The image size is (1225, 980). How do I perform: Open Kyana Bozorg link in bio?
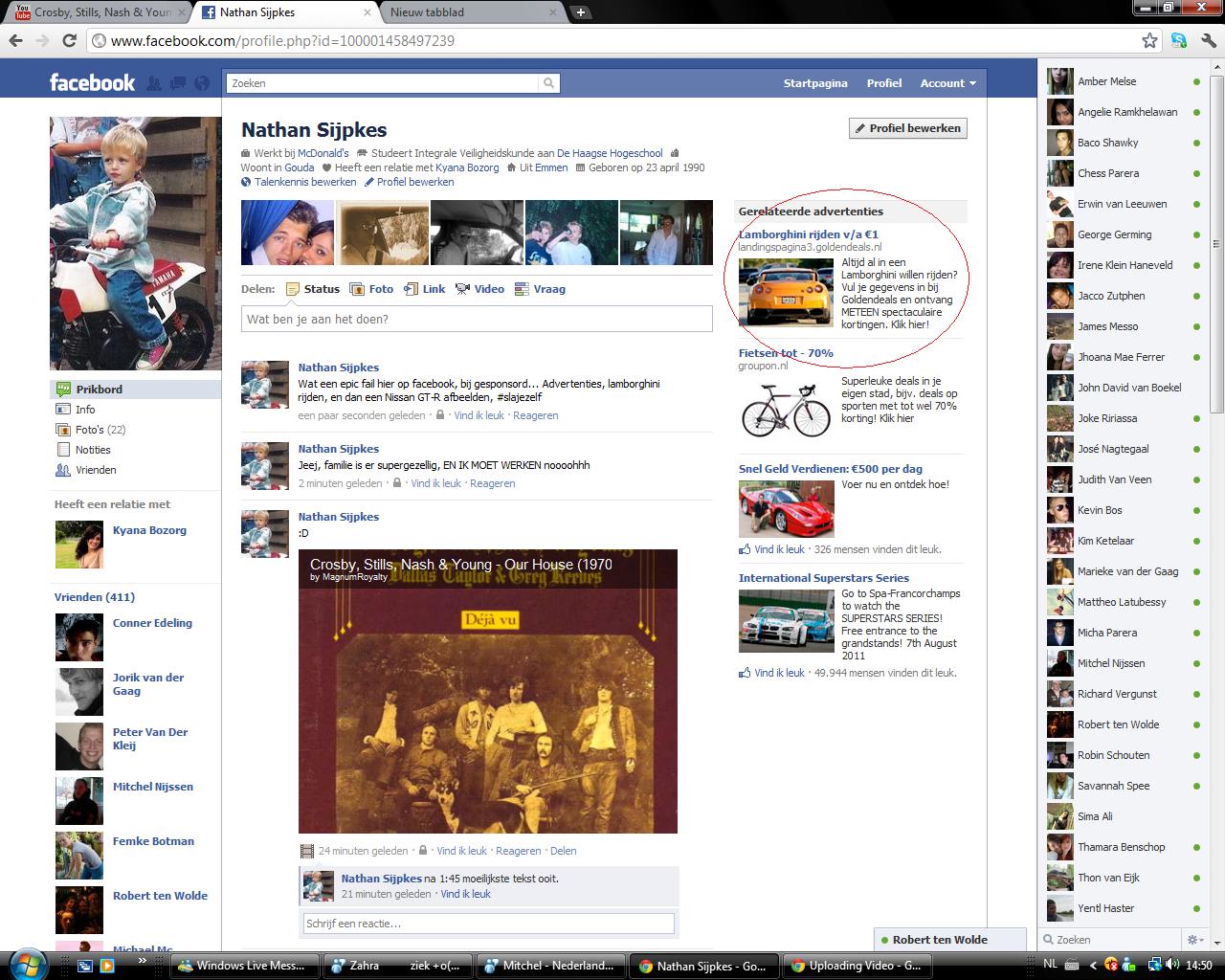[467, 167]
